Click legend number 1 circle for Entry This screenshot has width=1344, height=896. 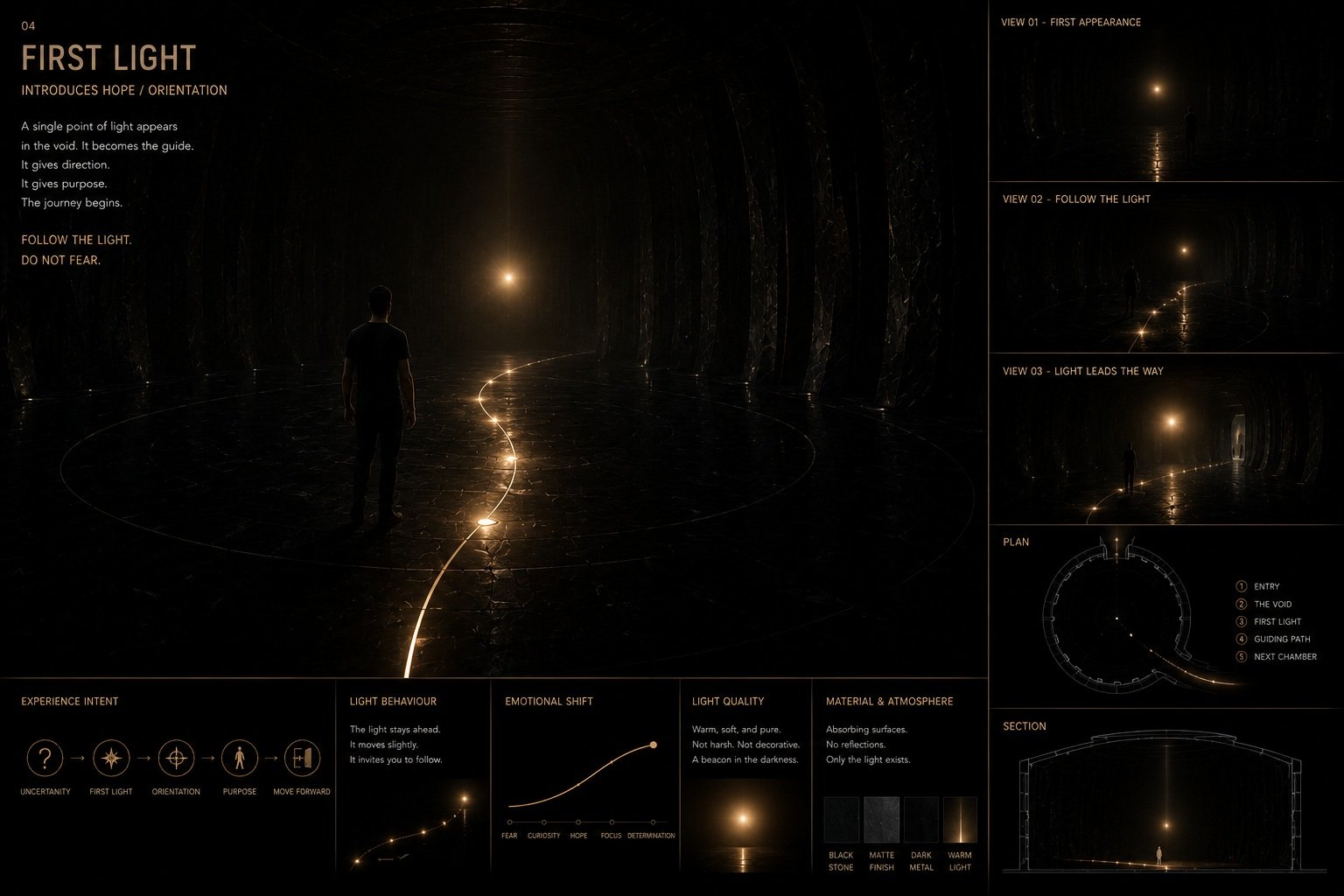click(1241, 586)
